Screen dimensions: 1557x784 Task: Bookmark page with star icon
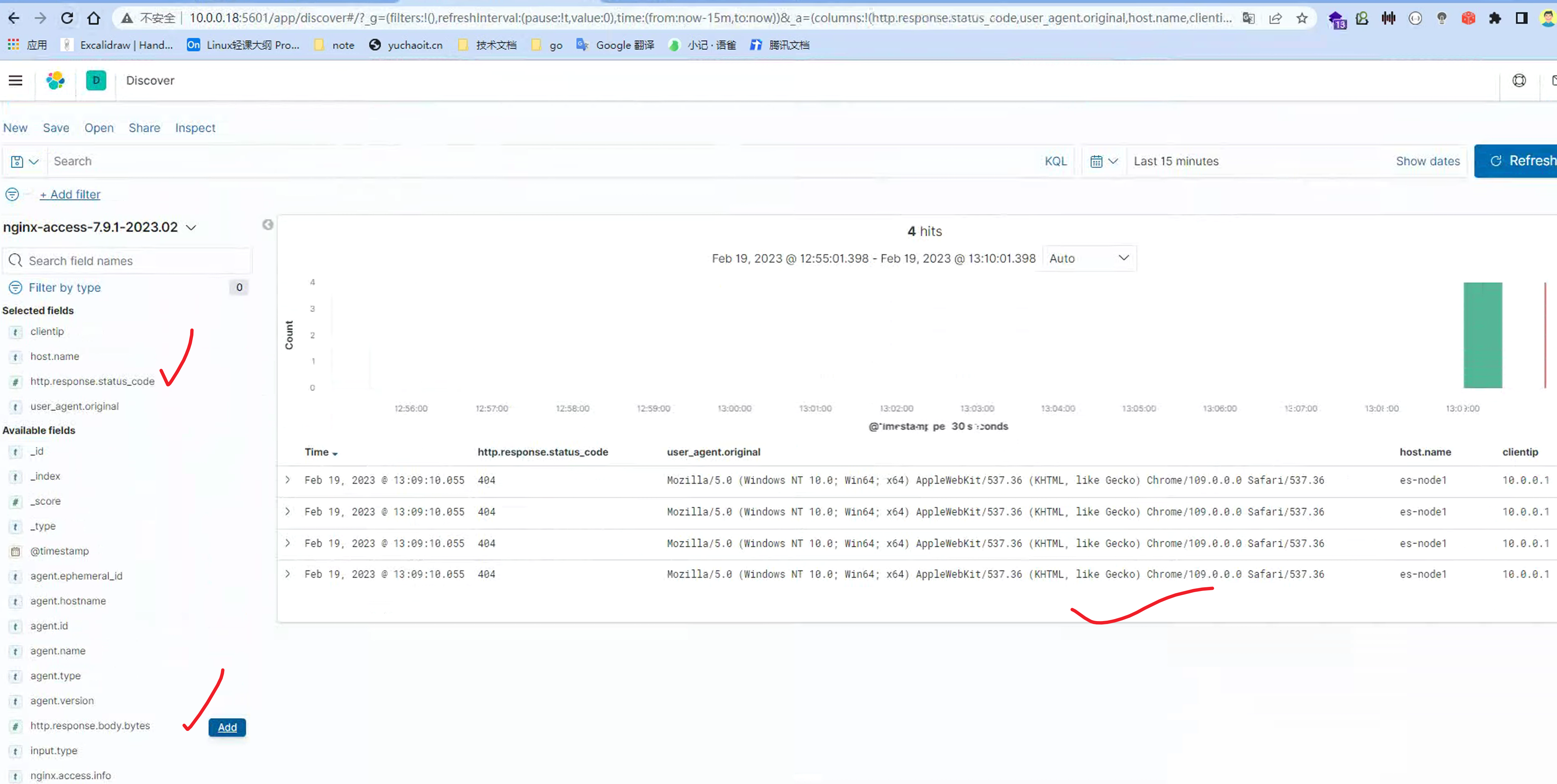tap(1301, 18)
